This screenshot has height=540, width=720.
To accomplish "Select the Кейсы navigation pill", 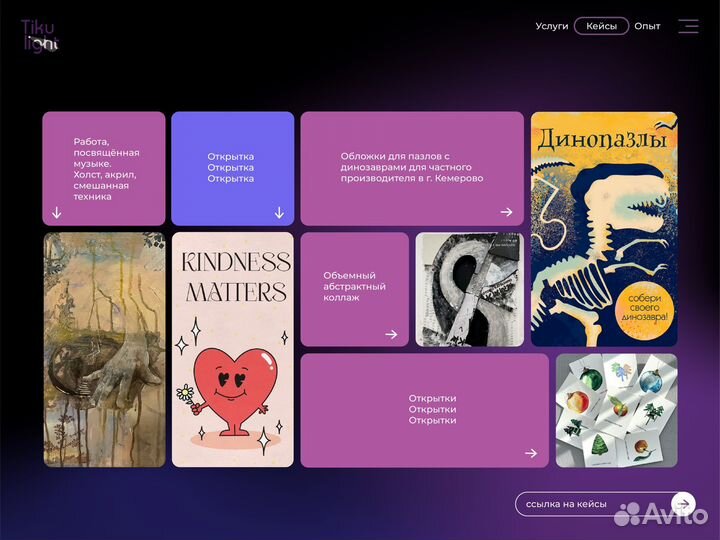I will (x=601, y=26).
